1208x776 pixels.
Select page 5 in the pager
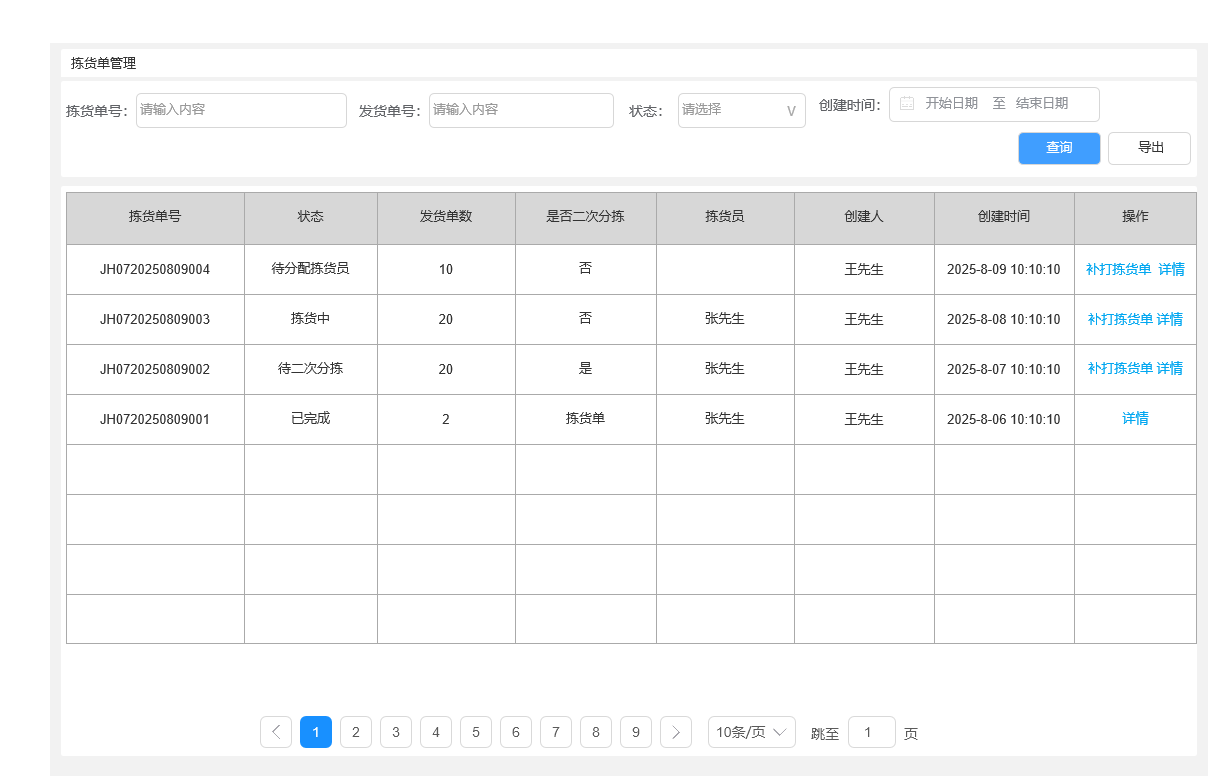pos(476,732)
